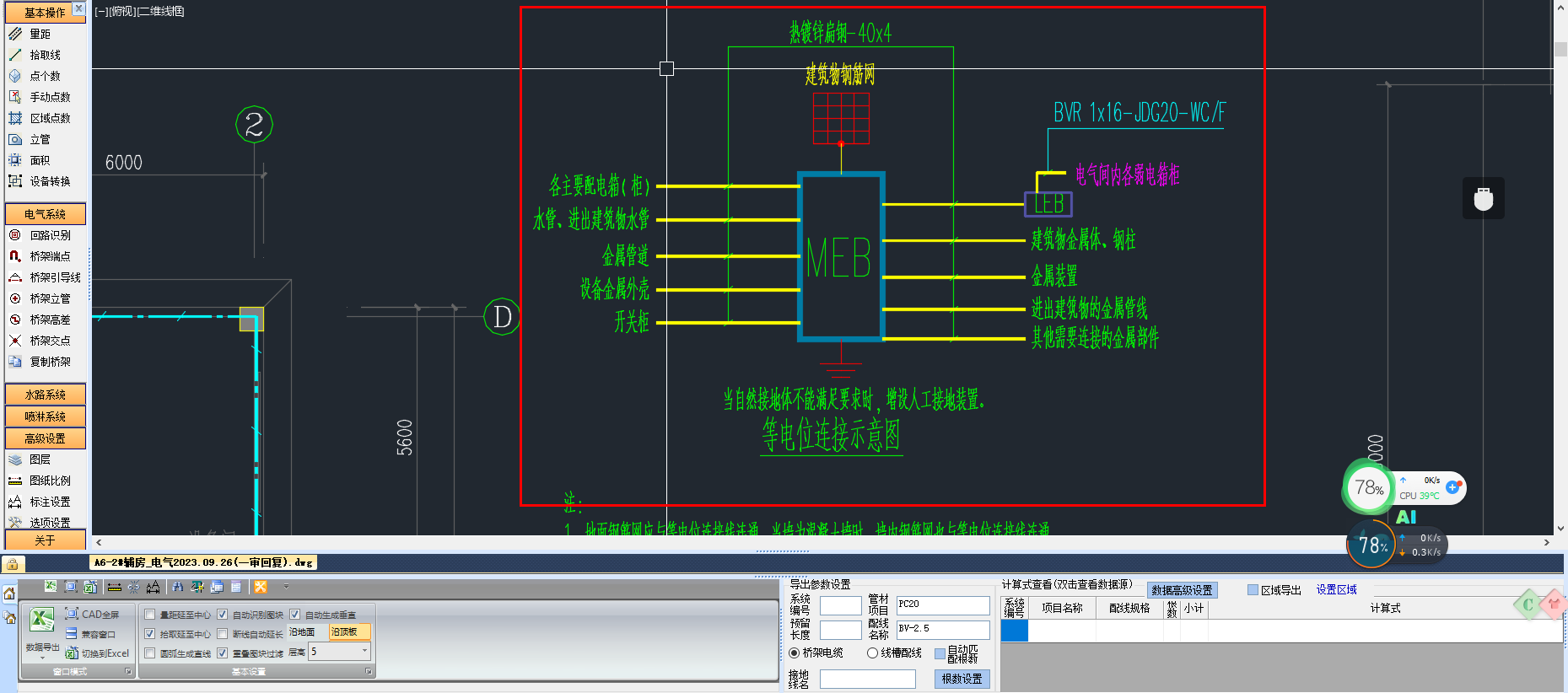Toggle the 断线自动延长 checkbox
Viewport: 1568px width, 693px height.
click(x=223, y=634)
